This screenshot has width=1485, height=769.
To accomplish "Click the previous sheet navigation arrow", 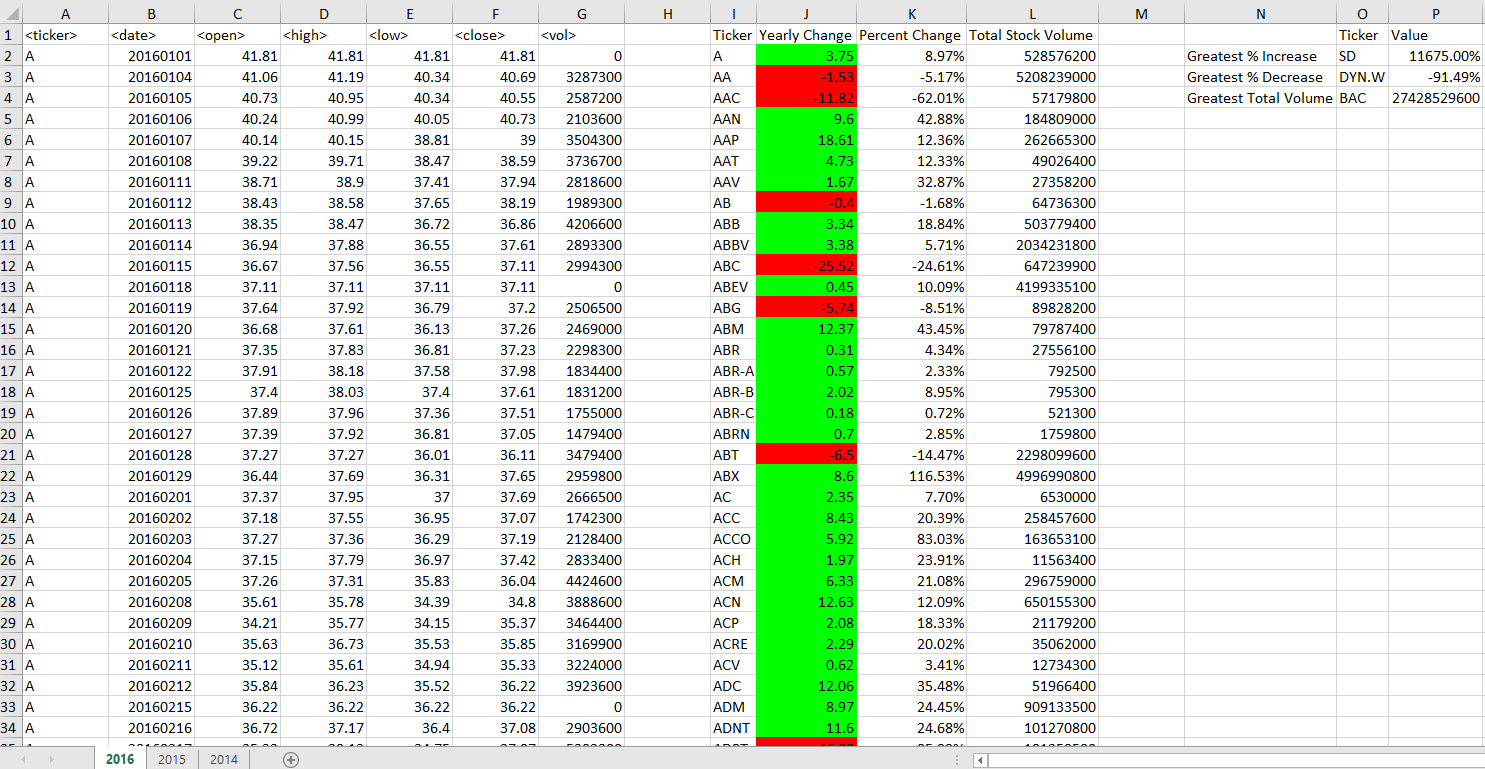I will pos(25,759).
